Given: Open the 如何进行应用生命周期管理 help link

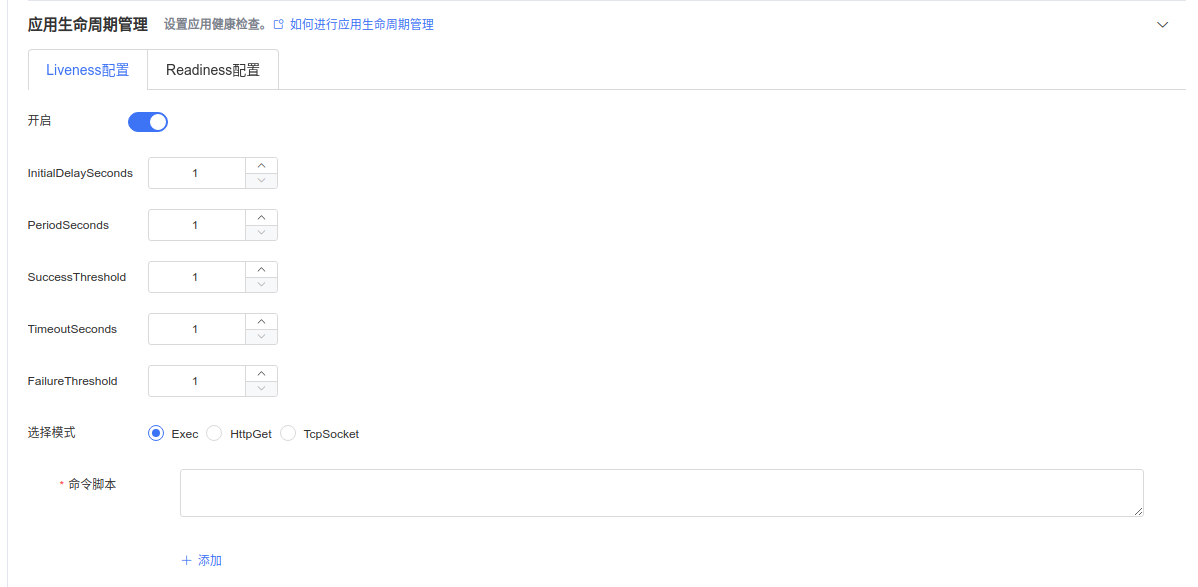Looking at the screenshot, I should coord(361,24).
